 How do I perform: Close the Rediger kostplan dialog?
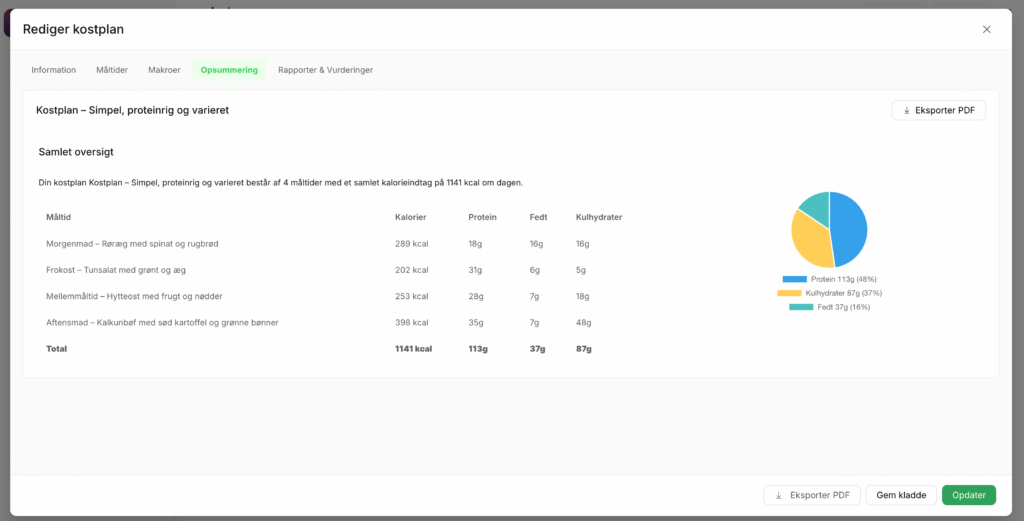(986, 29)
